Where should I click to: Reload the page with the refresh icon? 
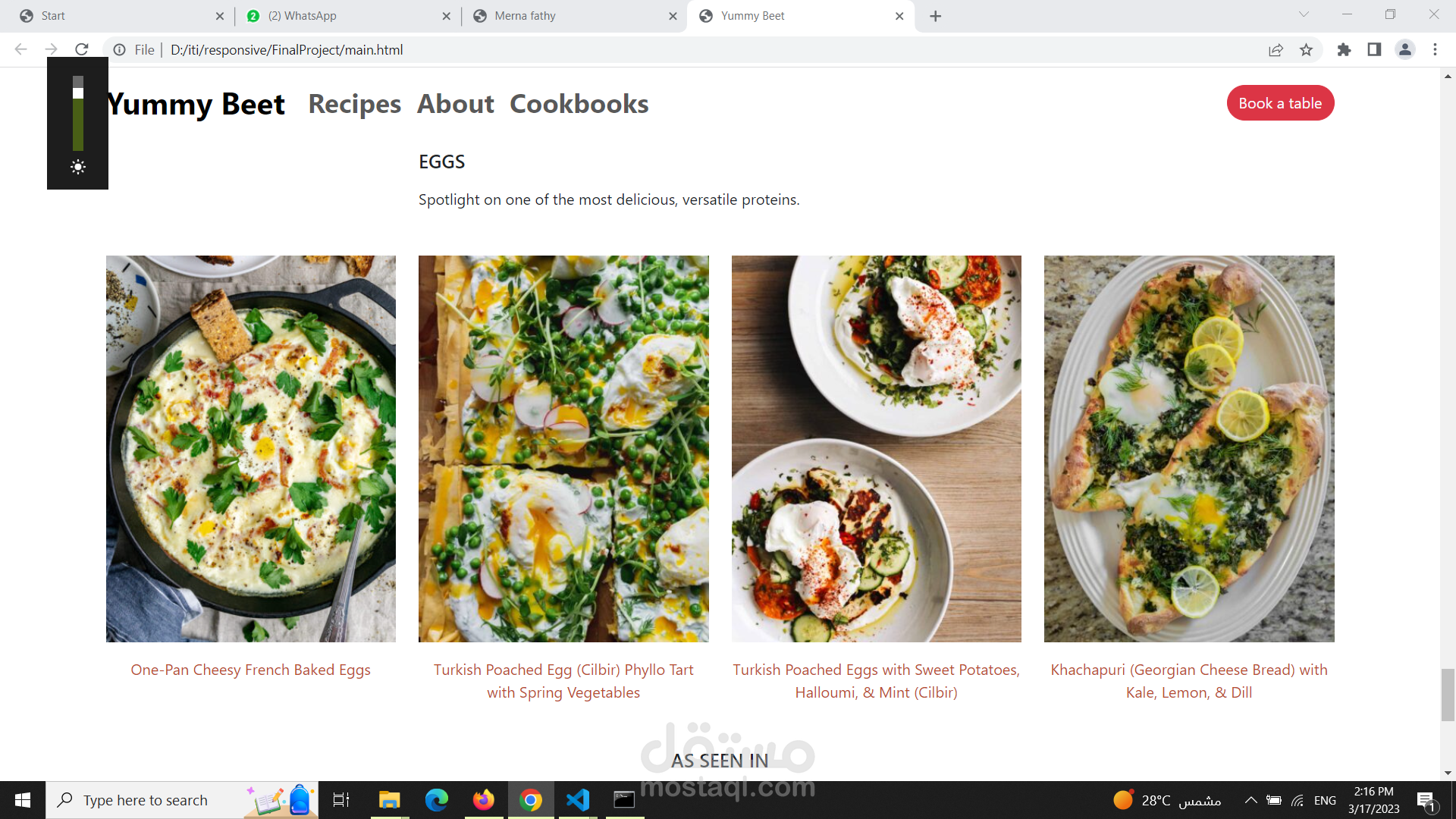(x=82, y=50)
